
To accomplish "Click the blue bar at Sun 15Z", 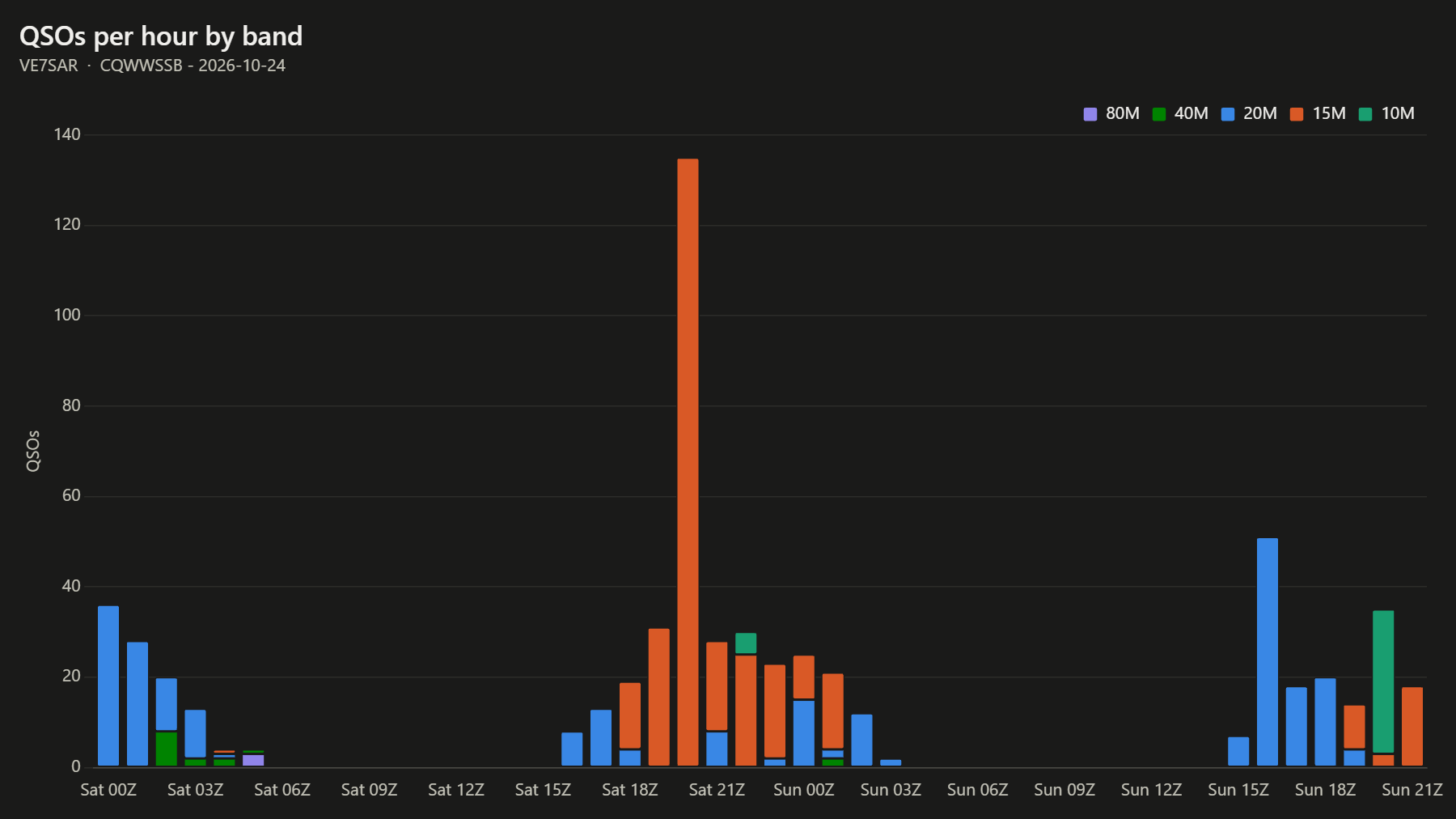I will click(x=1238, y=751).
